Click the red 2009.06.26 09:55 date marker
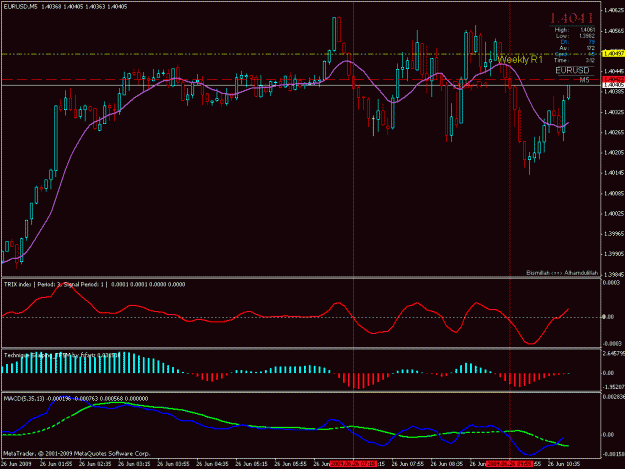This screenshot has width=625, height=469. click(509, 464)
